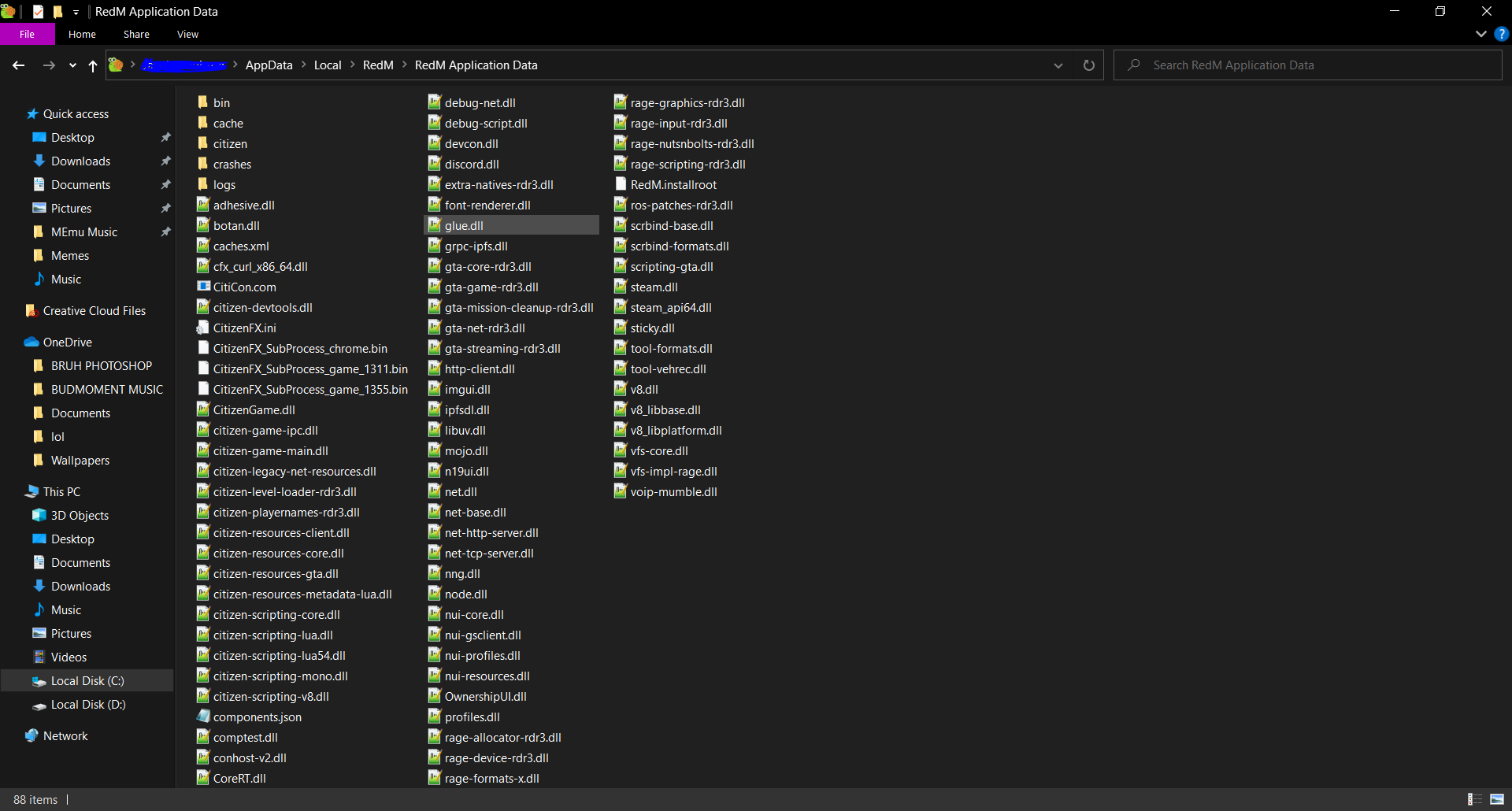This screenshot has width=1512, height=811.
Task: Open the bin folder
Action: pyautogui.click(x=221, y=102)
